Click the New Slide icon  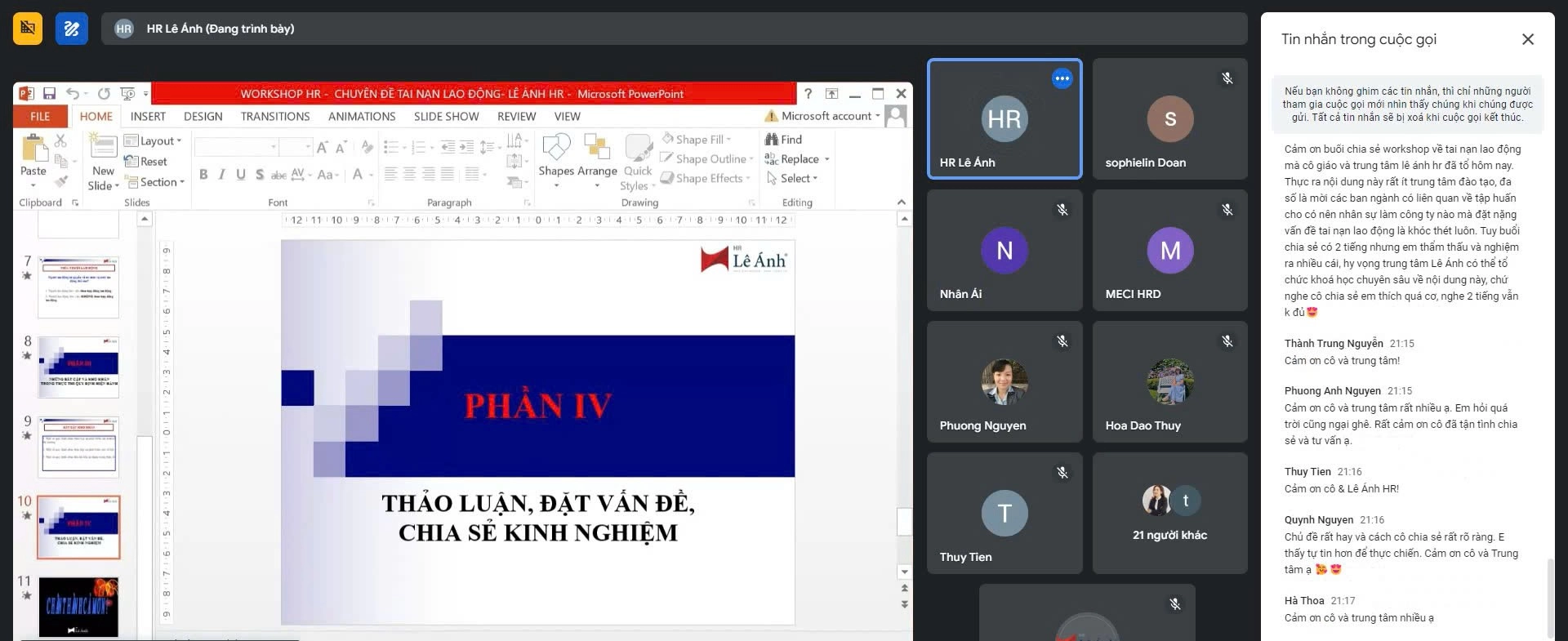[x=103, y=149]
